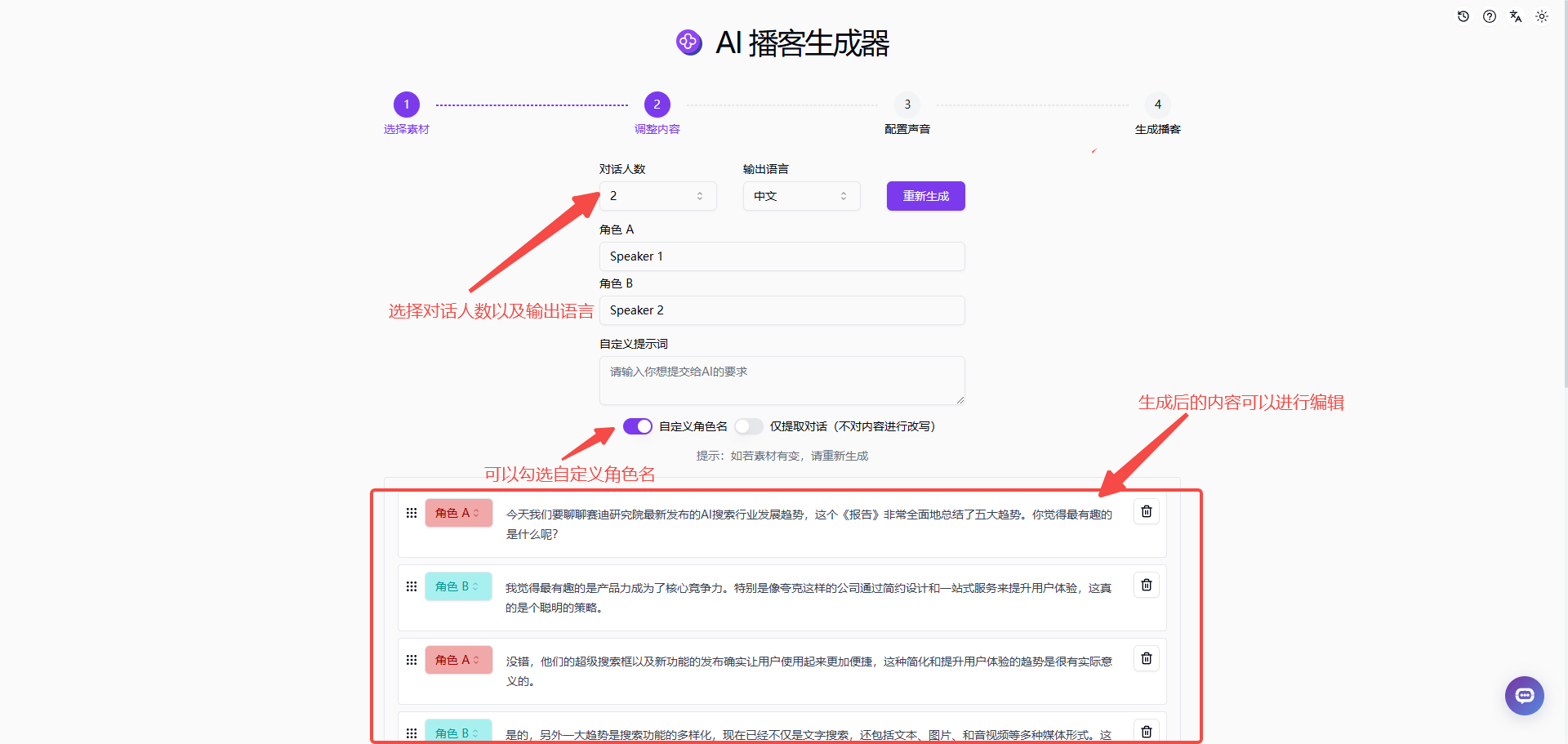Click the 角色 B name field with Speaker 2
Screen dimensions: 1568x744
tap(782, 310)
